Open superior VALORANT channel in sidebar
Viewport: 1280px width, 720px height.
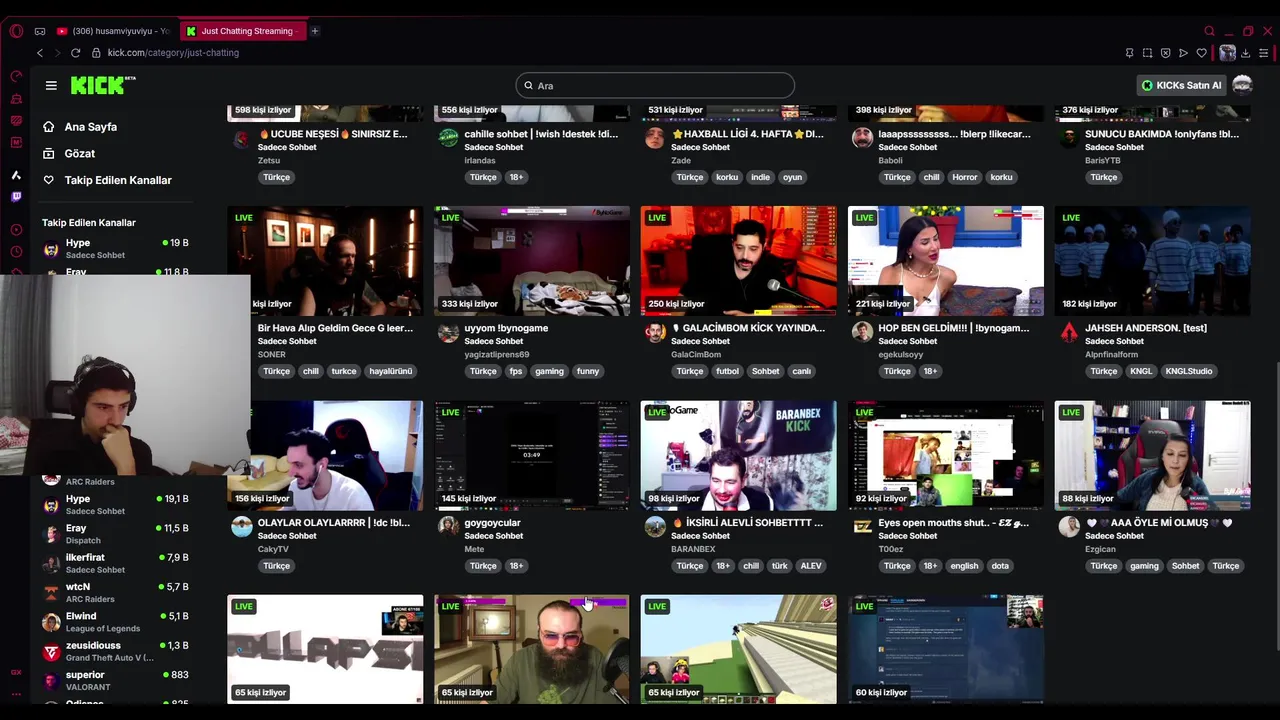point(115,680)
